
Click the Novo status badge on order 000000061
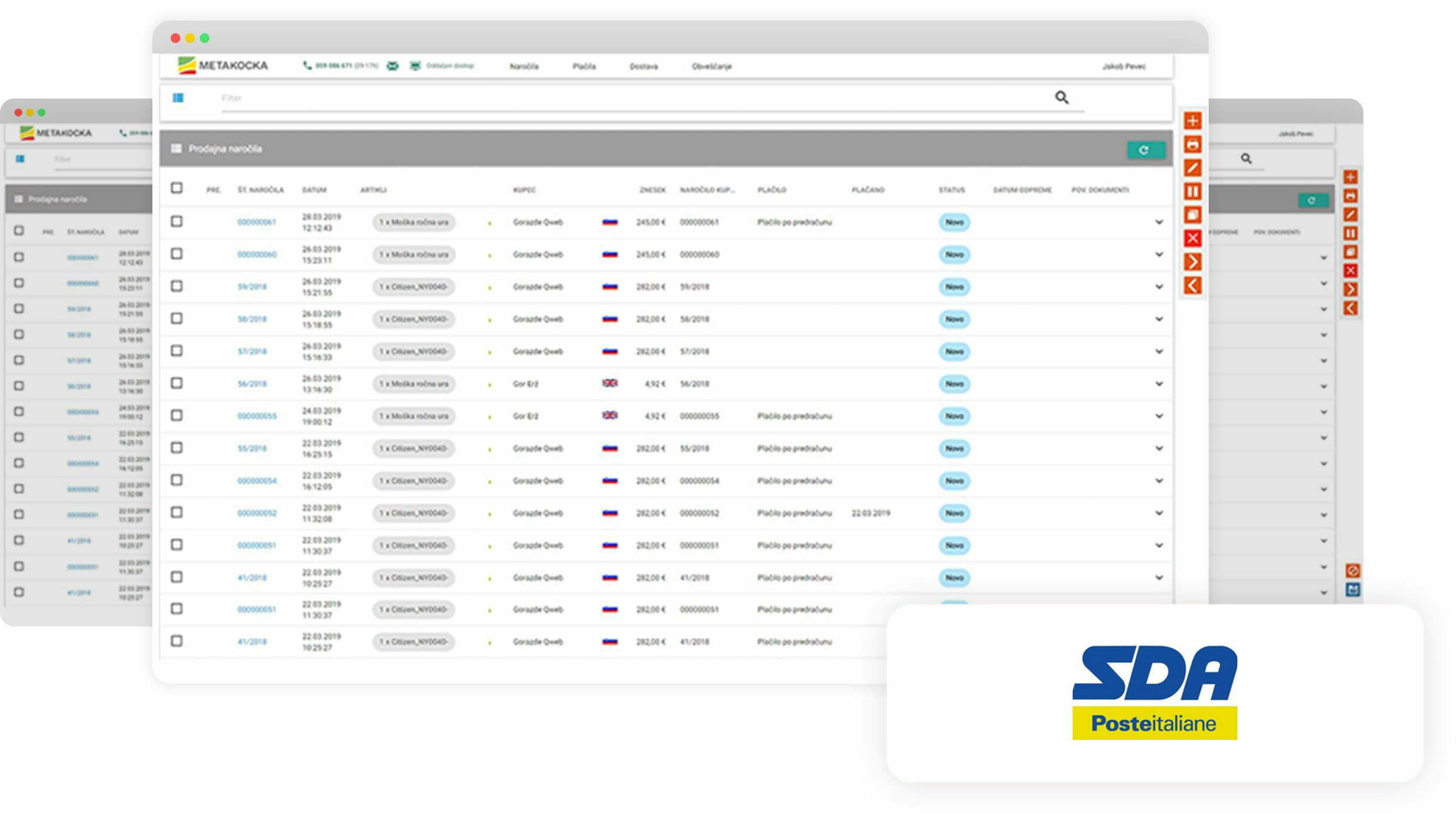[x=954, y=222]
